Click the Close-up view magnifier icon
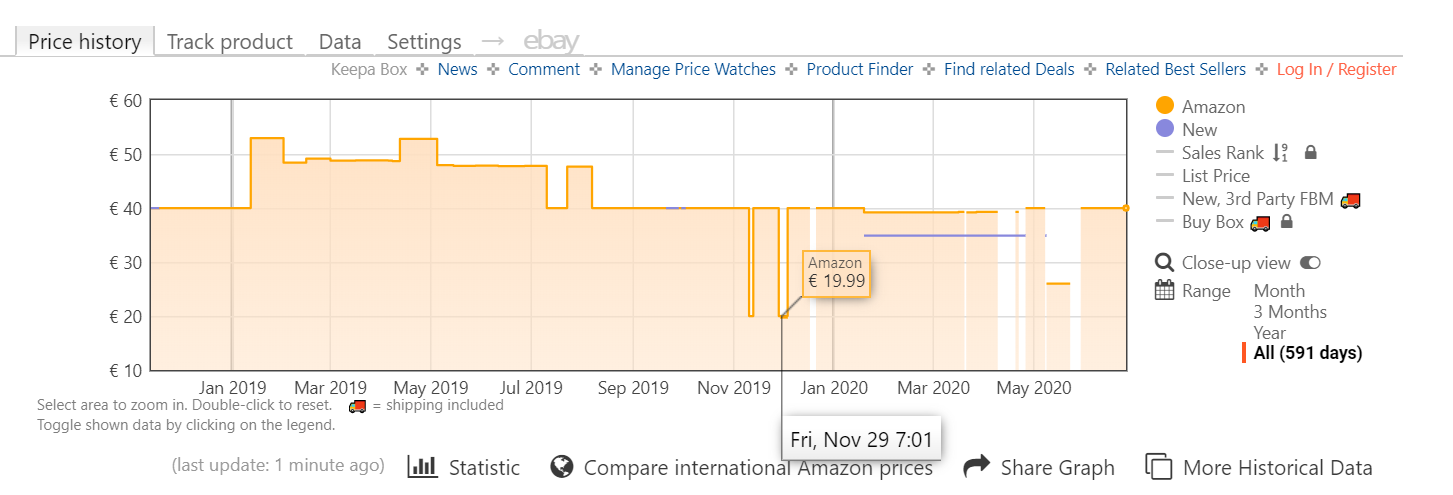The image size is (1453, 495). (x=1164, y=263)
